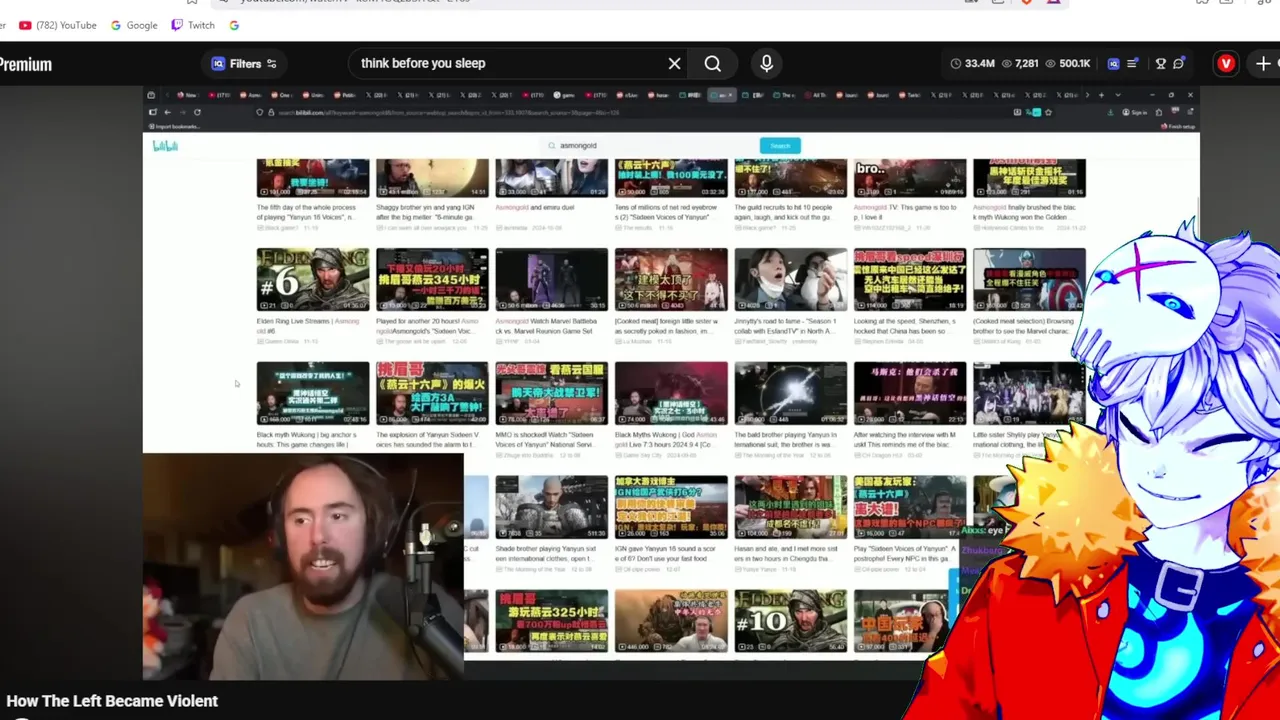This screenshot has width=1280, height=720.
Task: Click the magnifying glass search icon
Action: pos(712,64)
